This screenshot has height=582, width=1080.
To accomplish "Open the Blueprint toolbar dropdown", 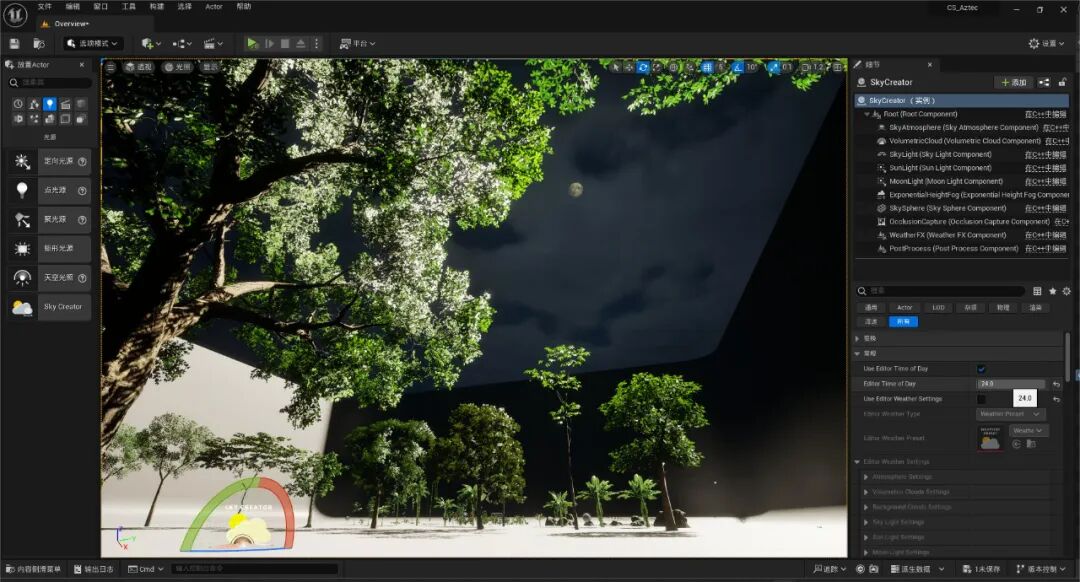I will (182, 43).
